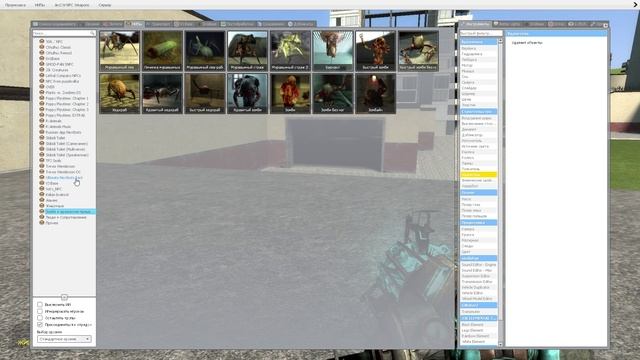Spawn the Личинка муравьиного льва NPC
Viewport: 640px width, 360px height.
[x=162, y=51]
